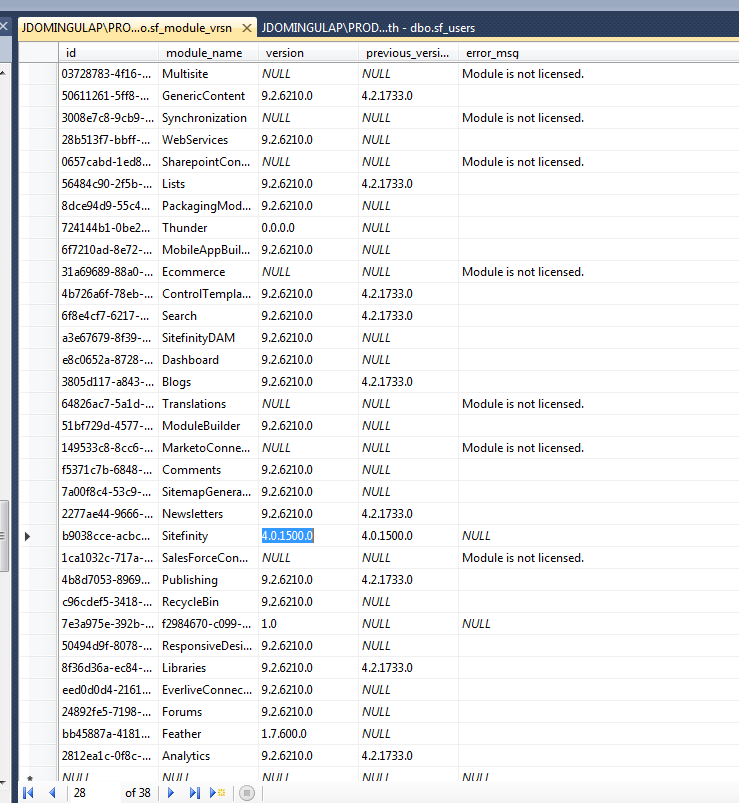Click the version column header
739x803 pixels.
pos(308,53)
